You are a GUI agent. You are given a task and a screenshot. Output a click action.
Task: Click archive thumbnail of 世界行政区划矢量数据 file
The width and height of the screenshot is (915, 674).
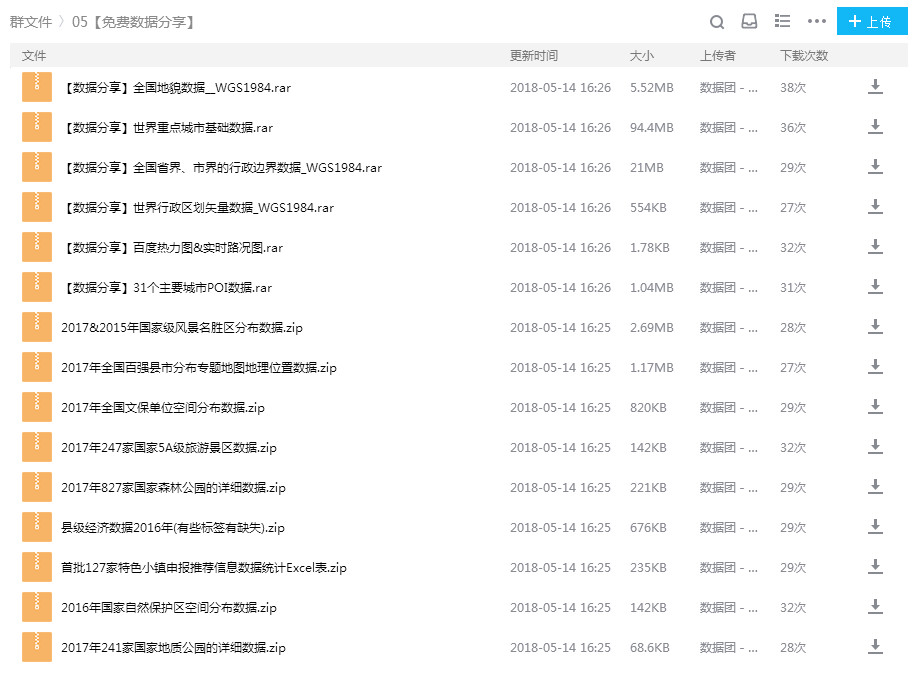click(x=37, y=207)
